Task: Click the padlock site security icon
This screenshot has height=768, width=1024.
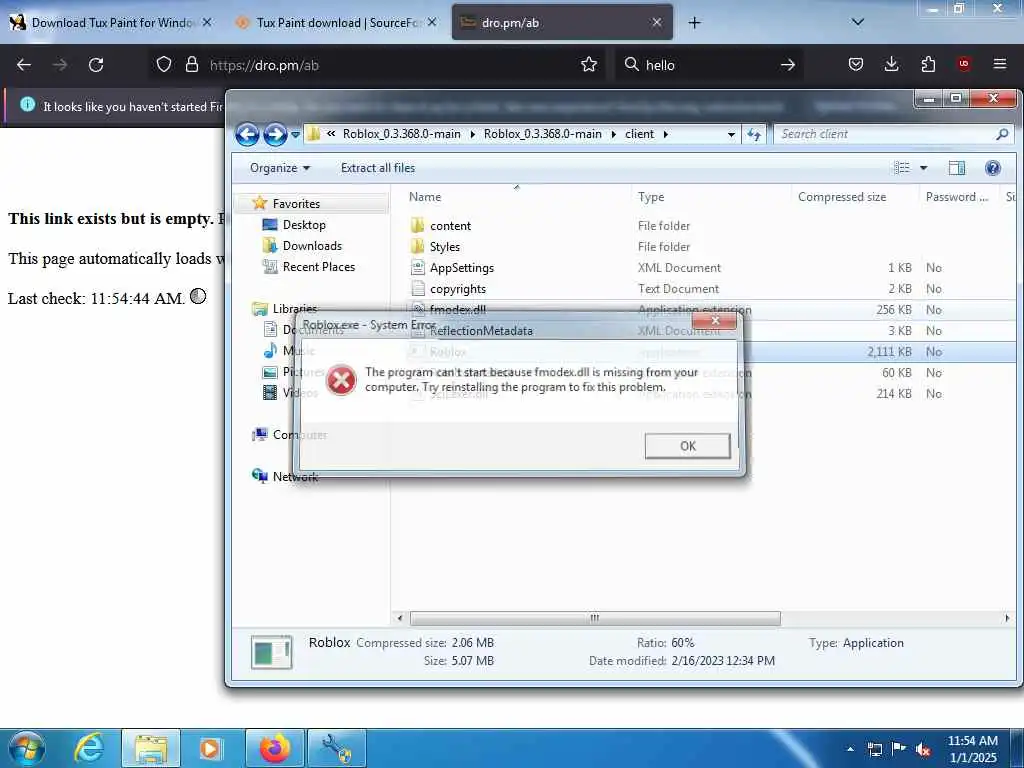Action: 191,65
